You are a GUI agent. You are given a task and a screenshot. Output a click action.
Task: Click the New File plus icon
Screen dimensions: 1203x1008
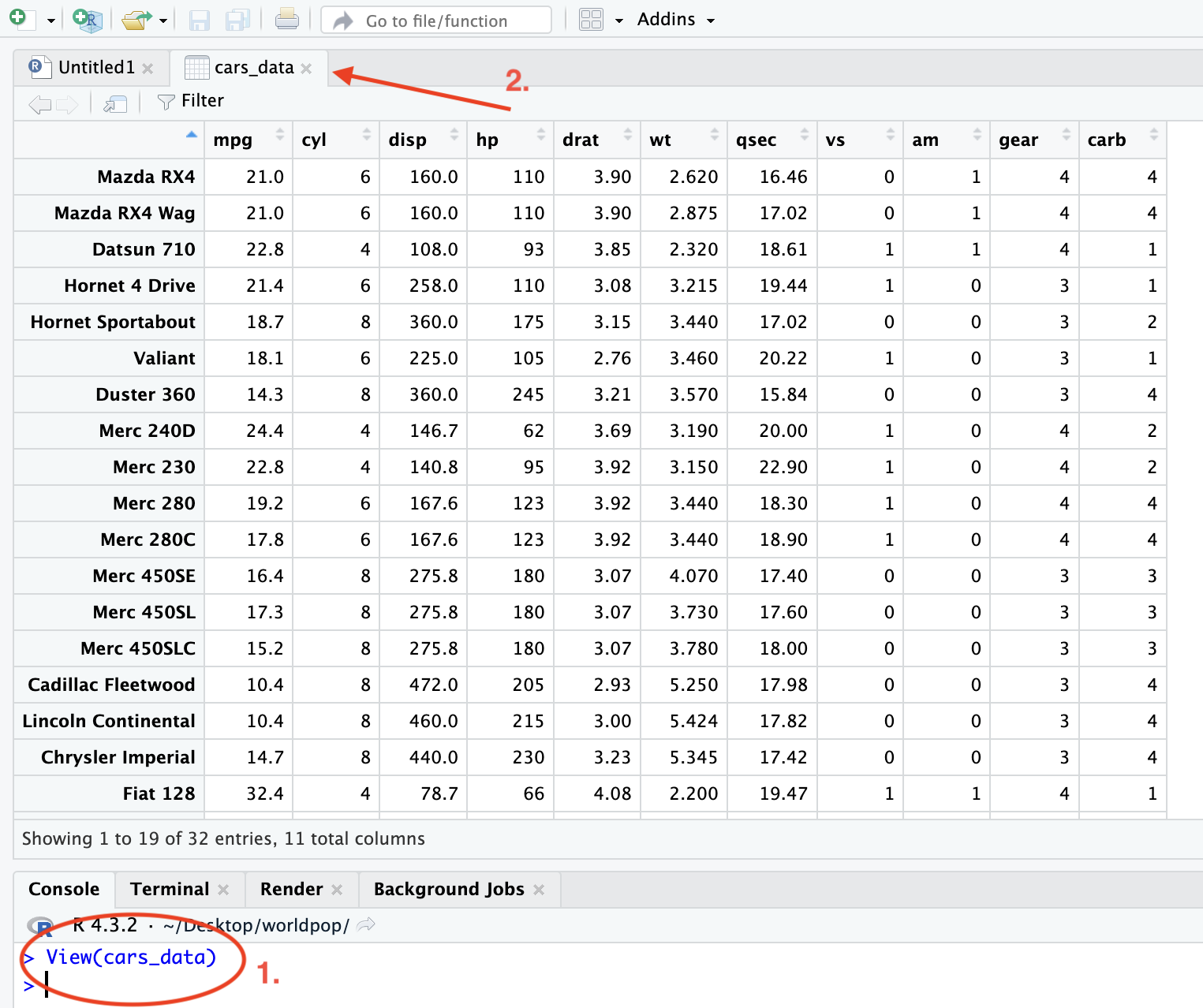click(x=21, y=19)
